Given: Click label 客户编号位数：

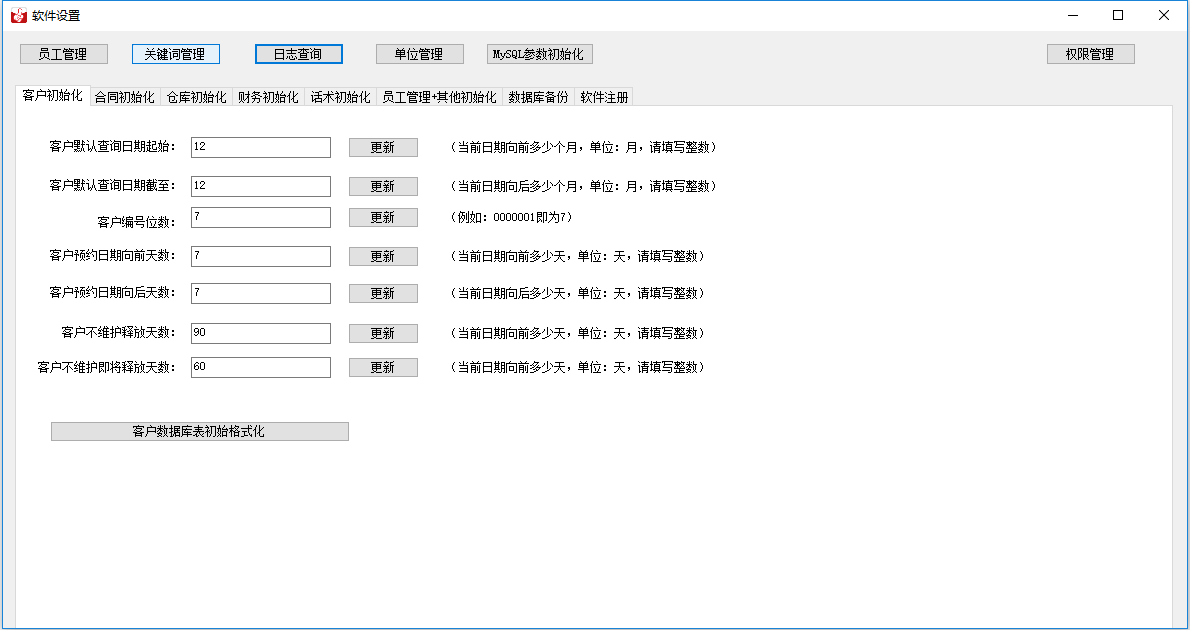Looking at the screenshot, I should [x=137, y=222].
